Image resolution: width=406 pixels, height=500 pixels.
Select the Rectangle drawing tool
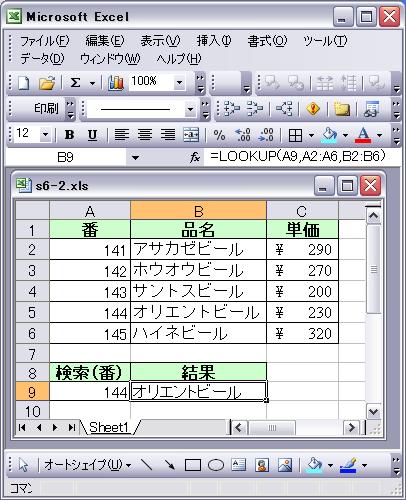193,465
